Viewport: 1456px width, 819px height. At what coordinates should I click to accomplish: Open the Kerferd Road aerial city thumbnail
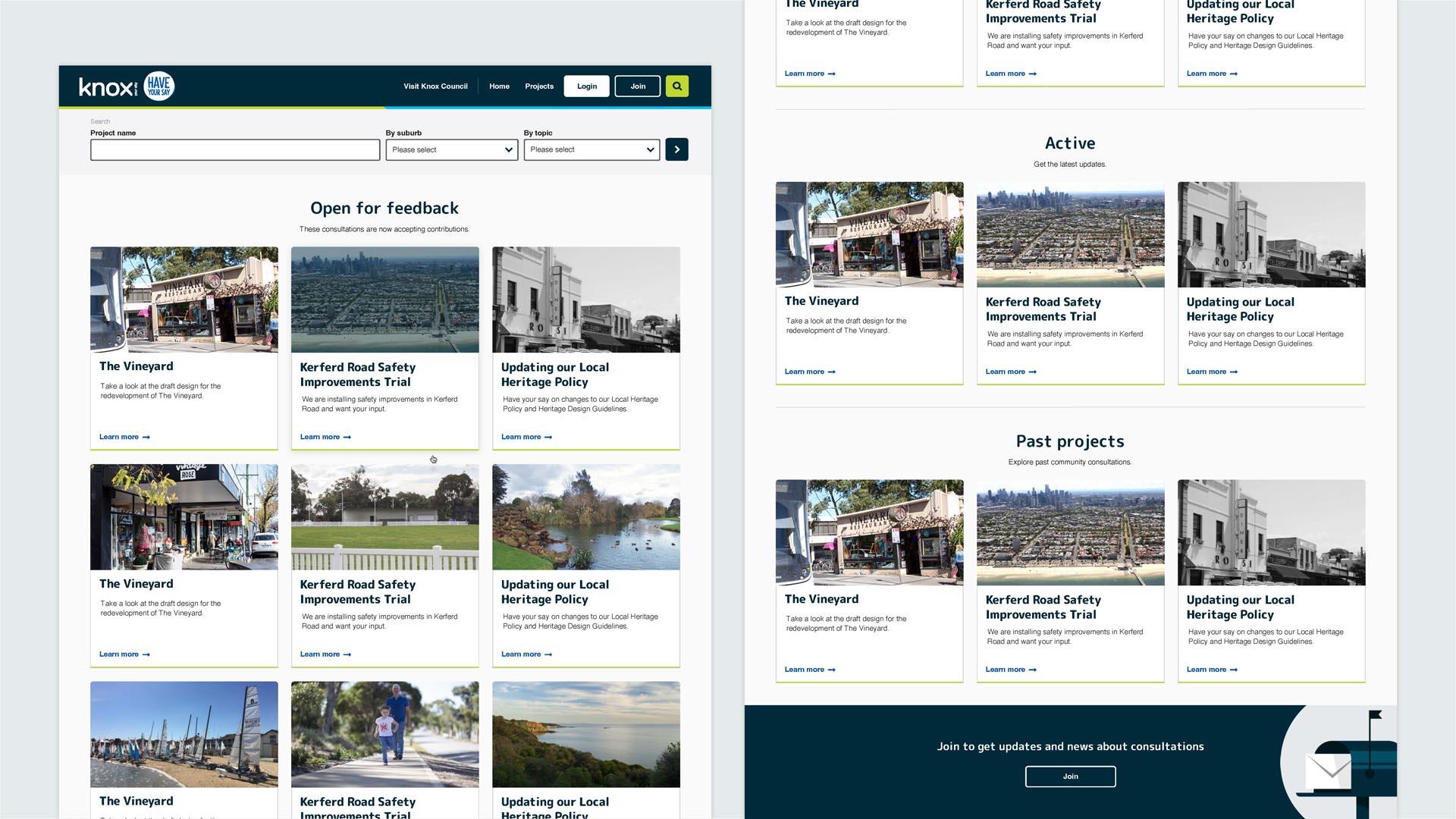pyautogui.click(x=384, y=300)
